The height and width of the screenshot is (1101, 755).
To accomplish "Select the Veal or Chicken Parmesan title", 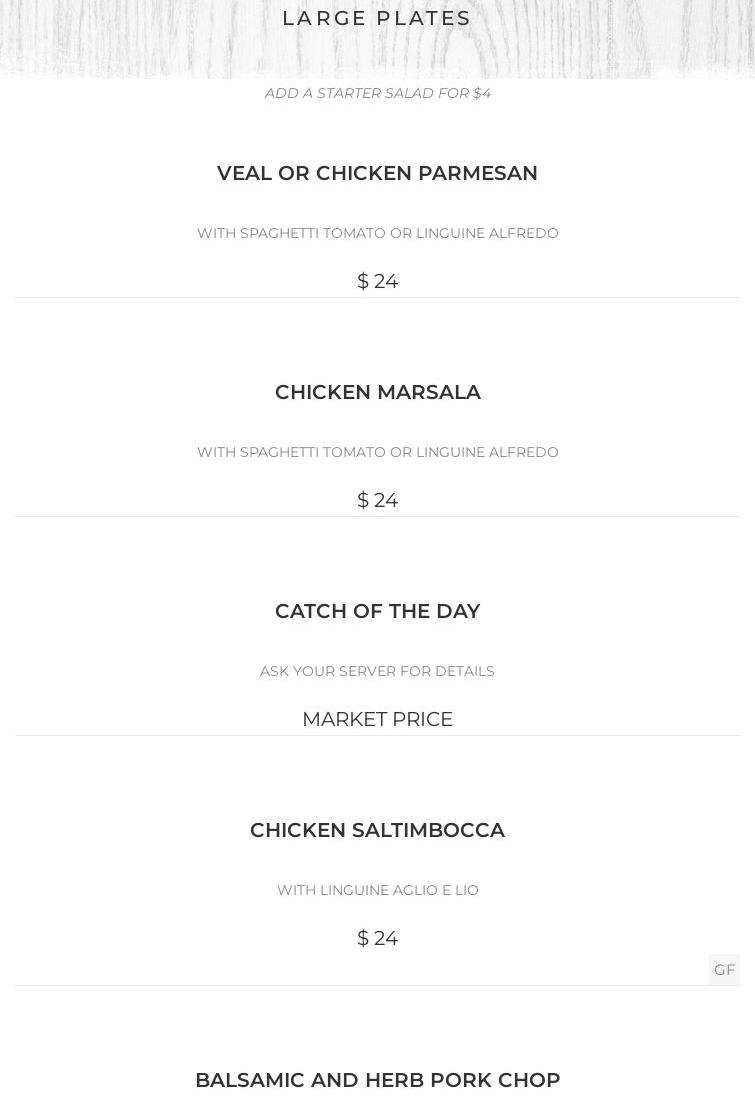I will [377, 173].
